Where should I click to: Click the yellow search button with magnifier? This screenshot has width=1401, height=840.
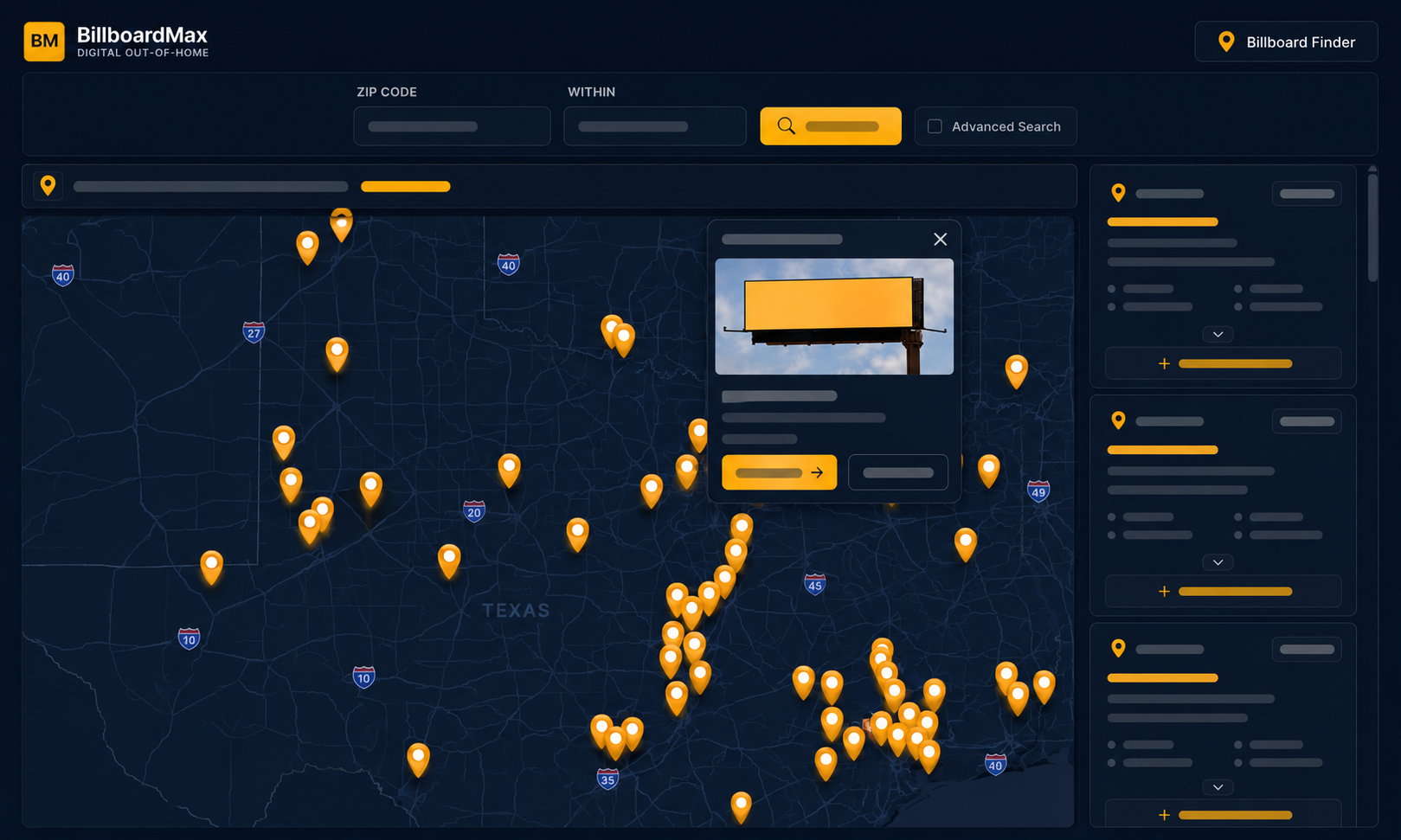pos(831,126)
